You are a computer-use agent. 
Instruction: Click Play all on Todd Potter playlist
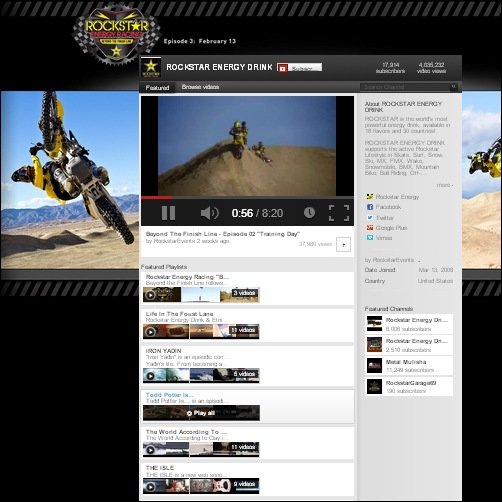tap(201, 413)
